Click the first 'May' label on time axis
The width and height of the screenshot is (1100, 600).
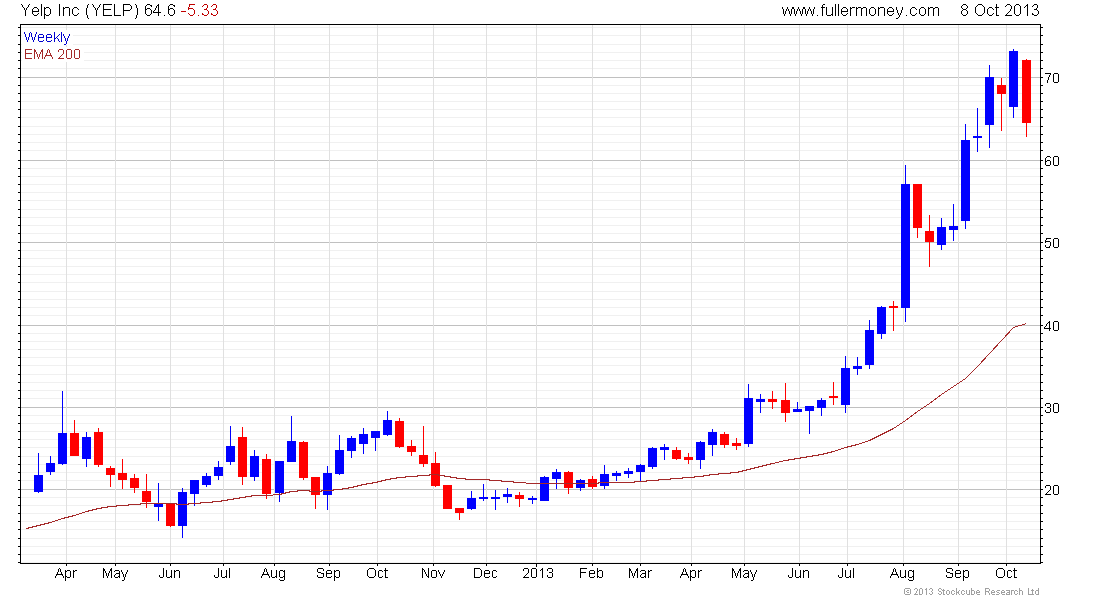(115, 574)
